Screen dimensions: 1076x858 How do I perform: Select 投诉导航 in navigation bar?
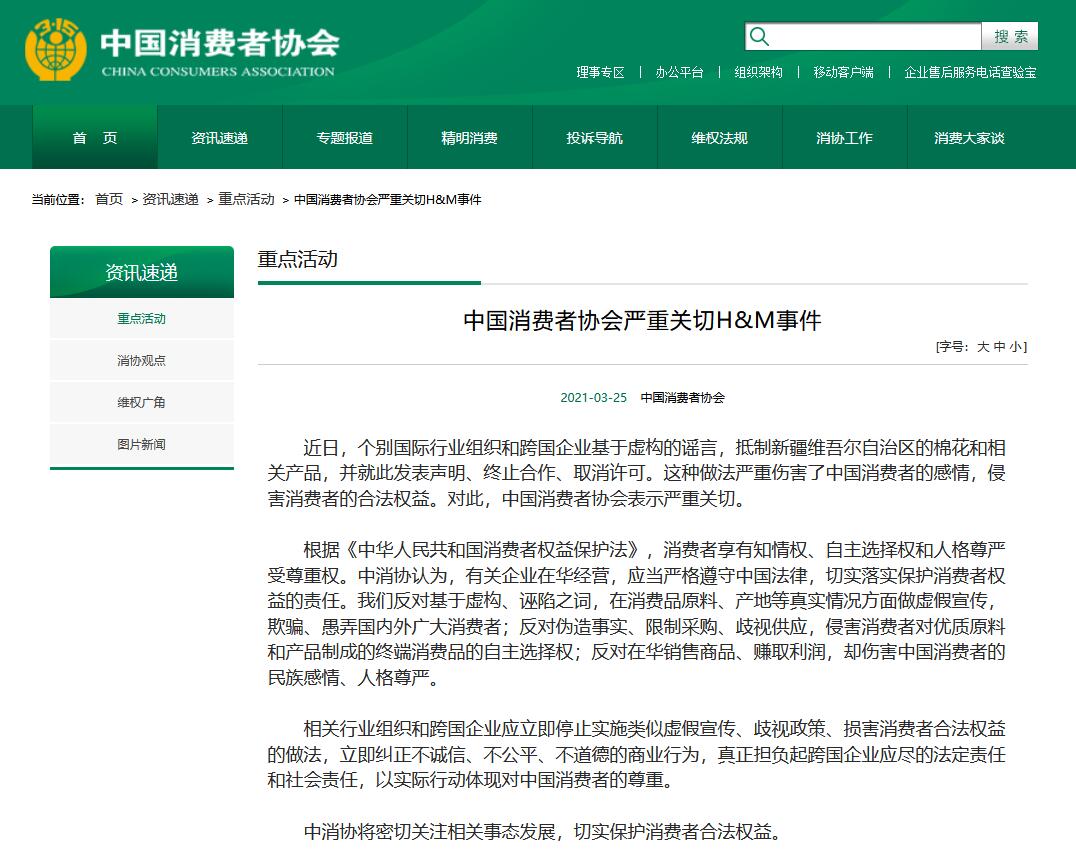point(594,138)
